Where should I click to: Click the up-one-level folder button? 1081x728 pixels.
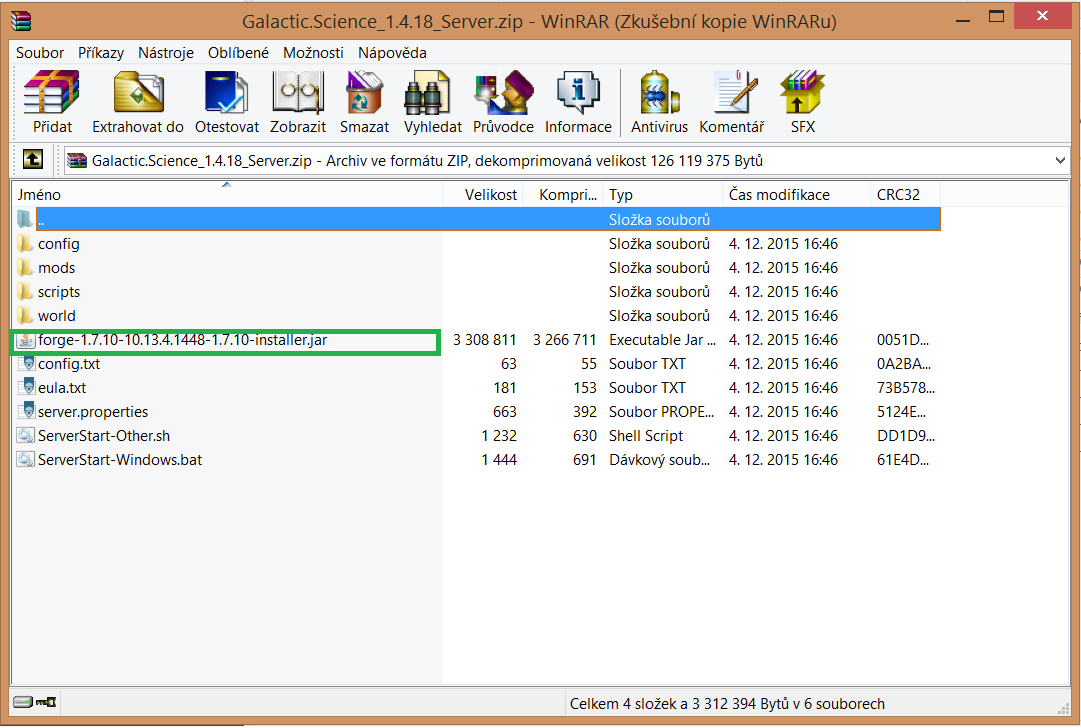pyautogui.click(x=32, y=159)
